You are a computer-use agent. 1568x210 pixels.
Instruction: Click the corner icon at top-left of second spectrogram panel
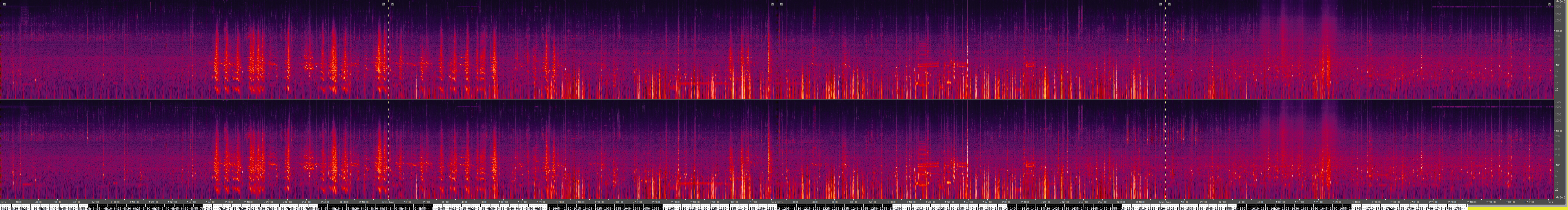click(x=393, y=4)
